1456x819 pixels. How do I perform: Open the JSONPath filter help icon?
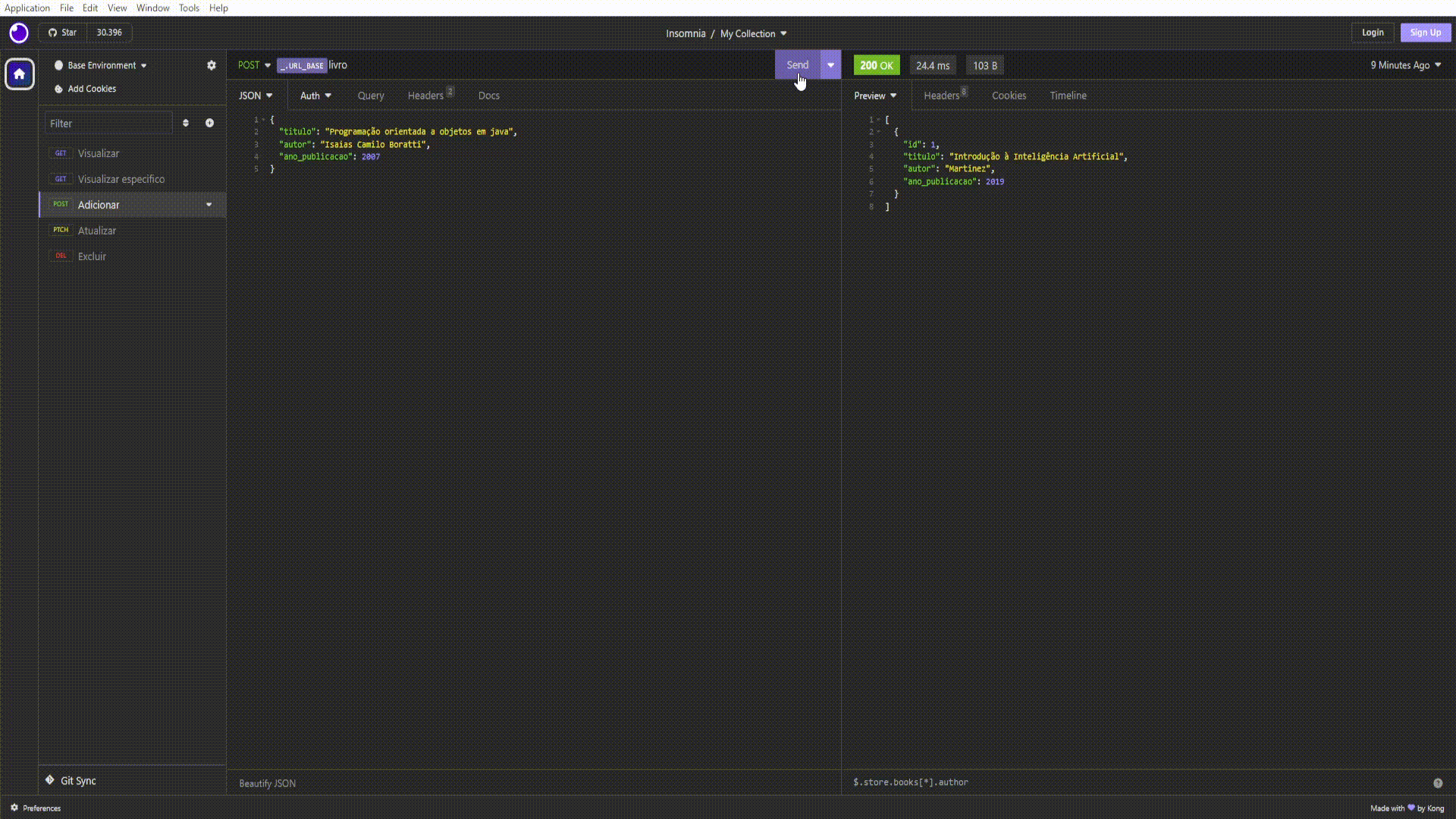coord(1437,783)
